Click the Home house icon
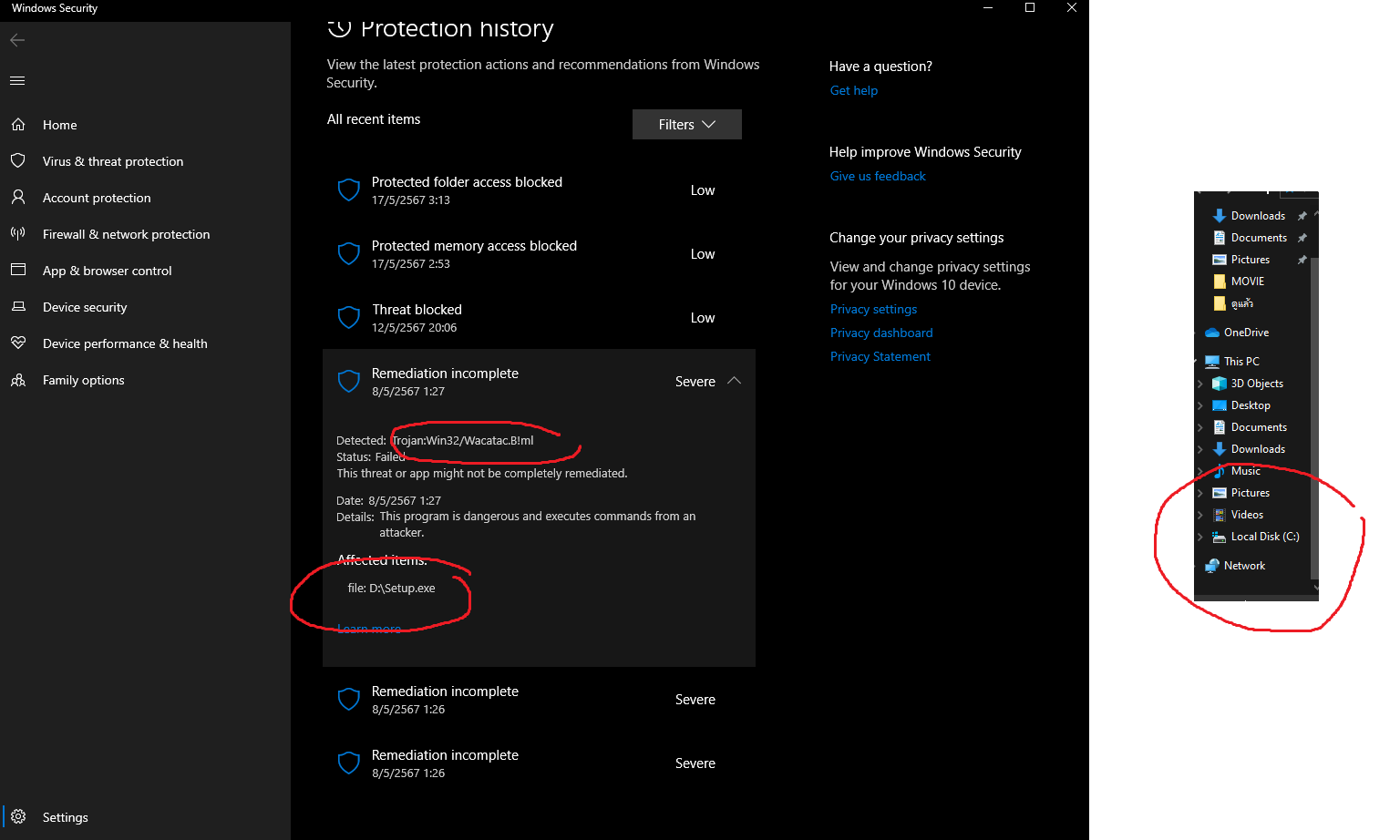Image resolution: width=1400 pixels, height=840 pixels. (x=18, y=125)
